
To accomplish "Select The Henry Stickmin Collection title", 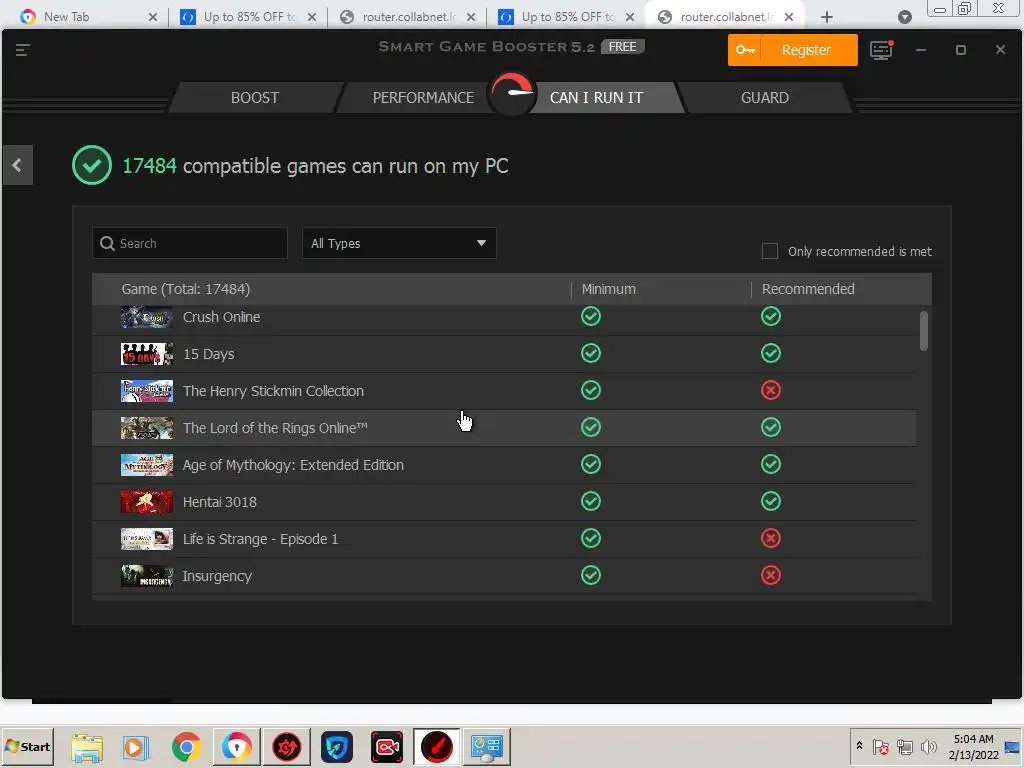I will point(273,391).
